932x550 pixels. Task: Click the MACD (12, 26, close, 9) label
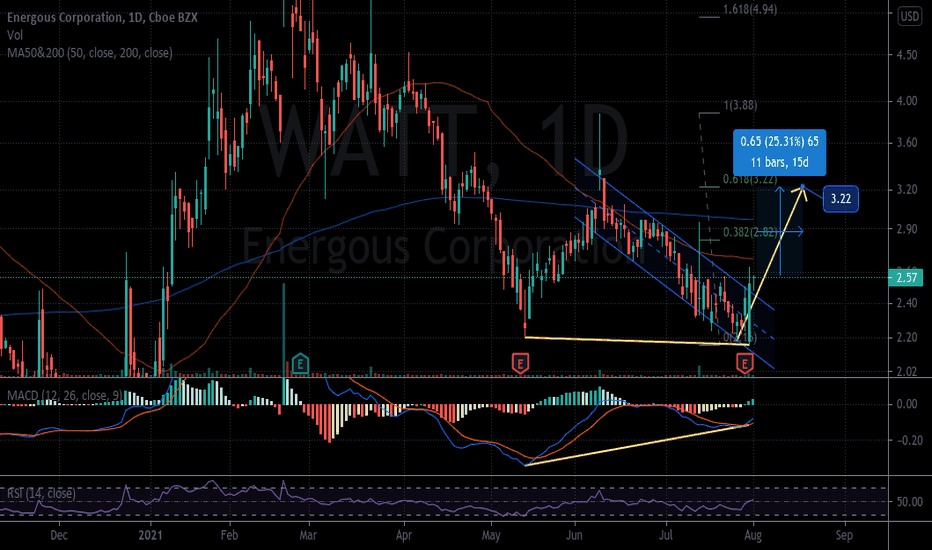click(65, 395)
